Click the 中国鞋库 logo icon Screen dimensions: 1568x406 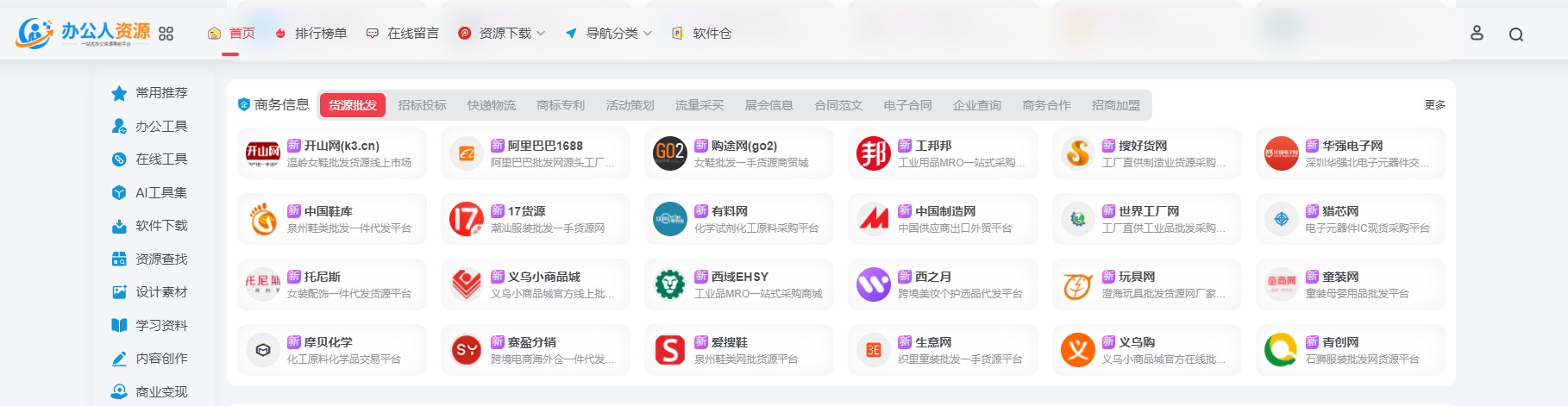[x=263, y=219]
